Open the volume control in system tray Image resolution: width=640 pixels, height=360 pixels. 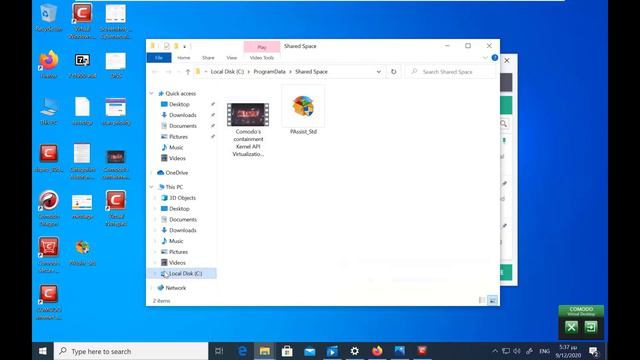pyautogui.click(x=517, y=351)
